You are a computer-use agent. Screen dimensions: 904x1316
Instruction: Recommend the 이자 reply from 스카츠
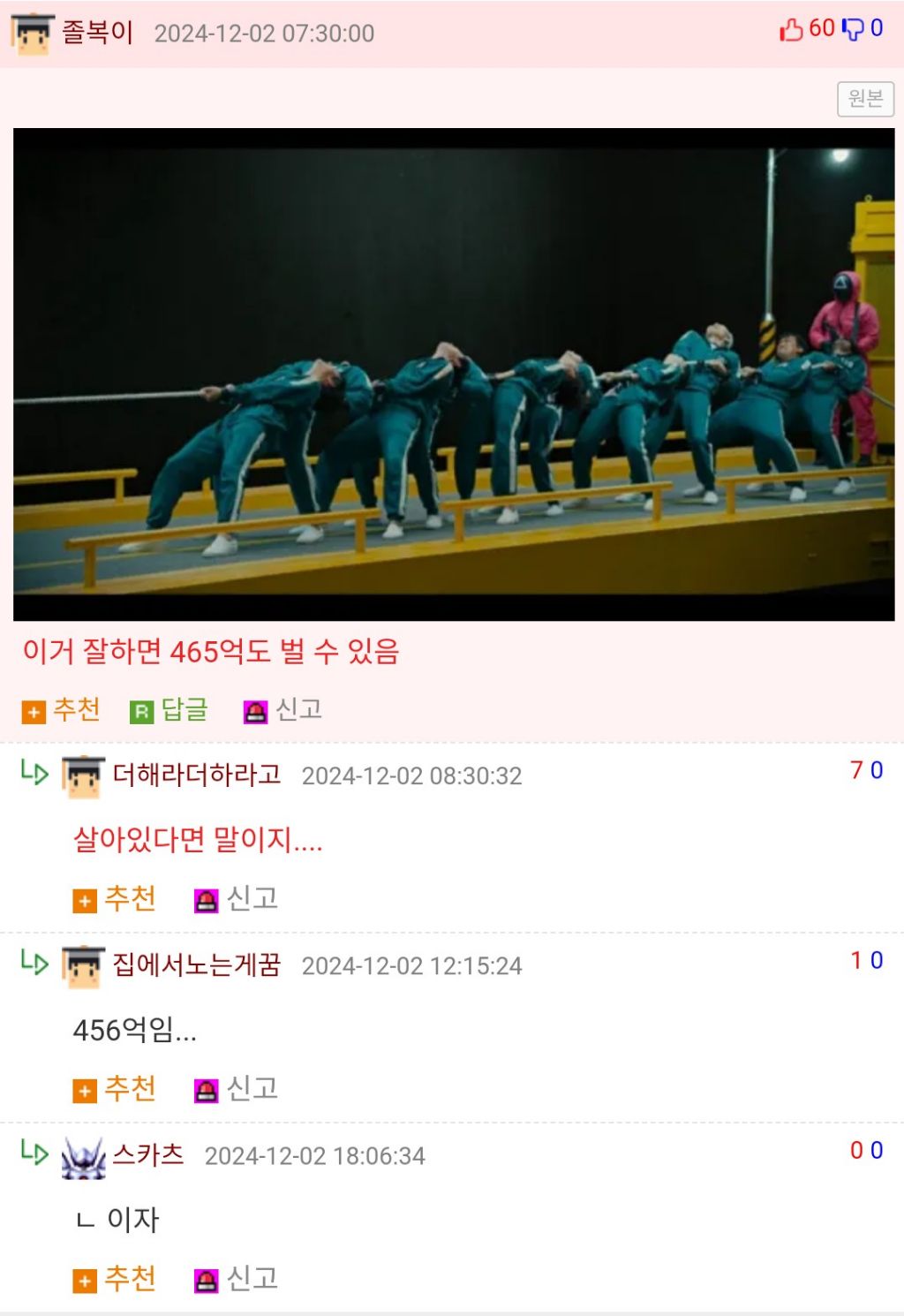click(x=115, y=1279)
